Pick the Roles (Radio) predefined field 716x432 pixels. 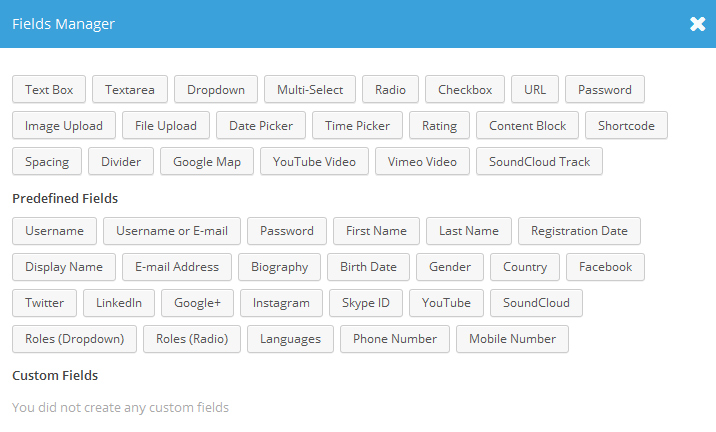click(x=192, y=339)
